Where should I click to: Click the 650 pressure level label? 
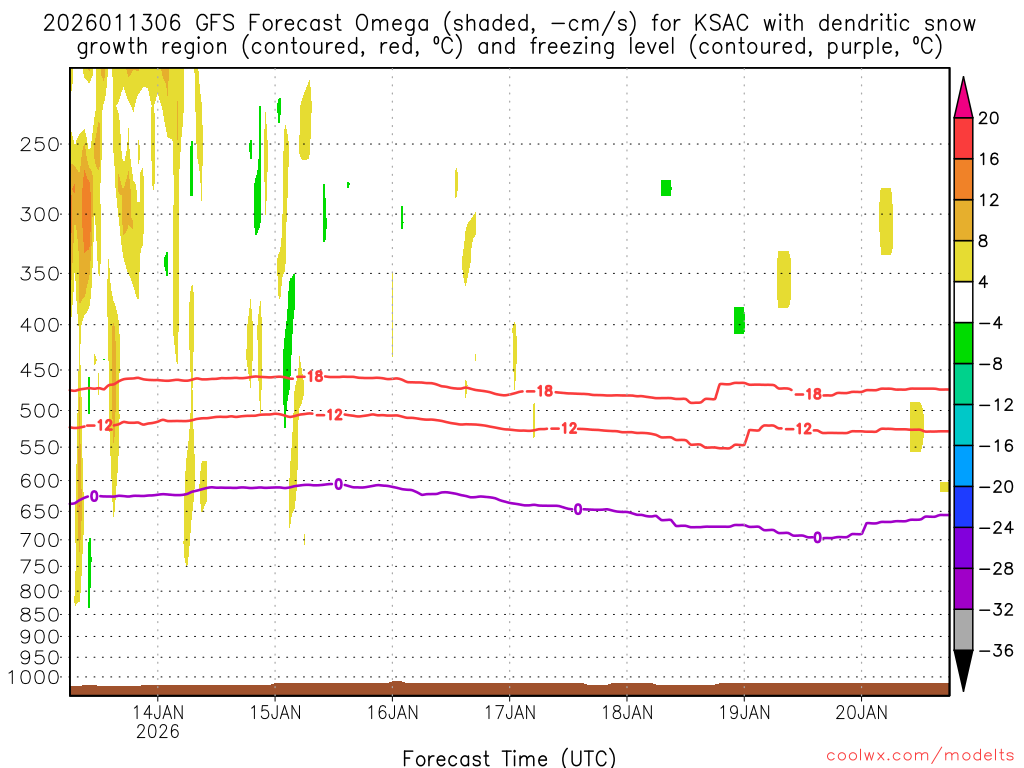[40, 511]
